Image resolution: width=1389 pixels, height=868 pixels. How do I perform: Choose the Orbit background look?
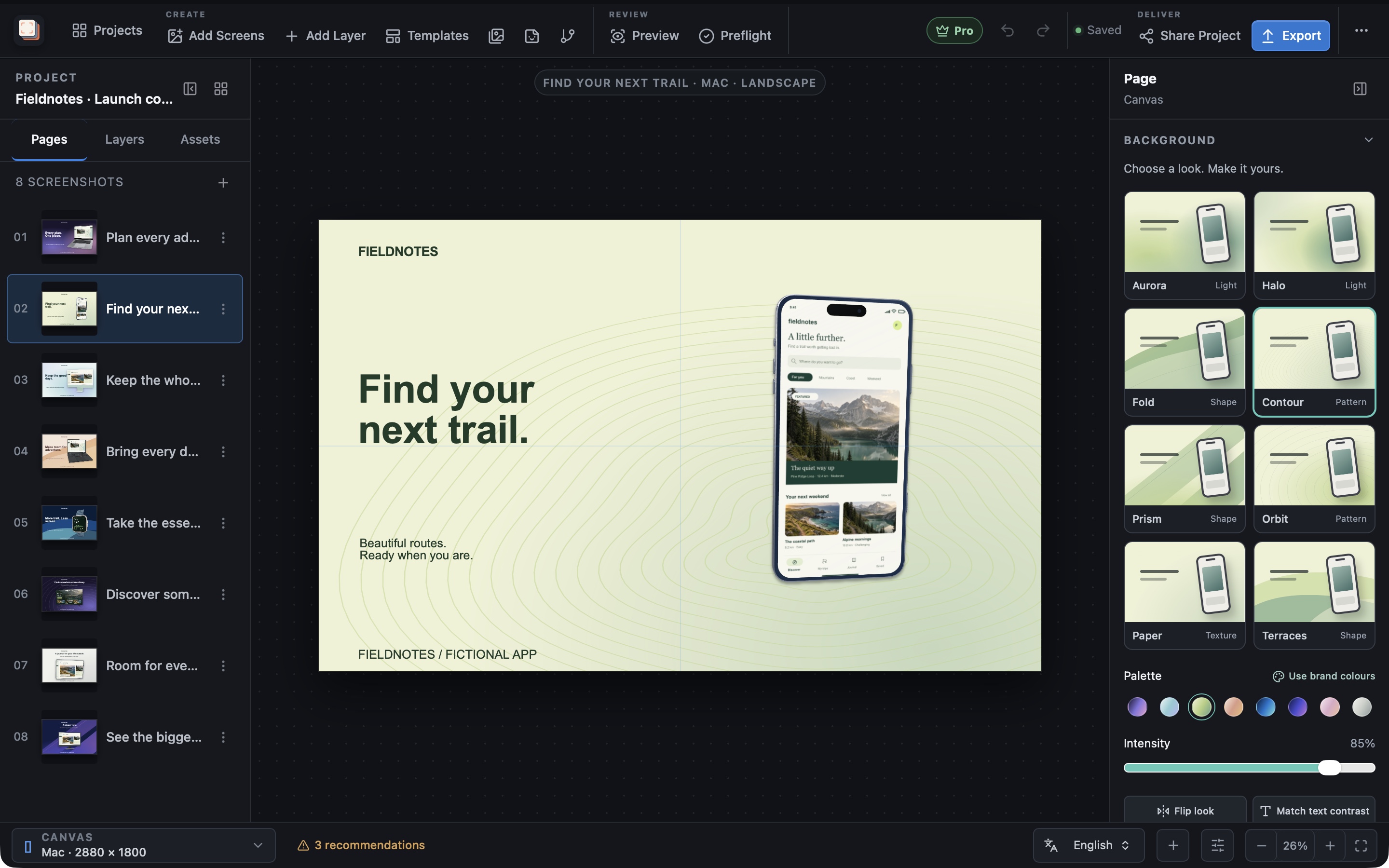click(1314, 478)
